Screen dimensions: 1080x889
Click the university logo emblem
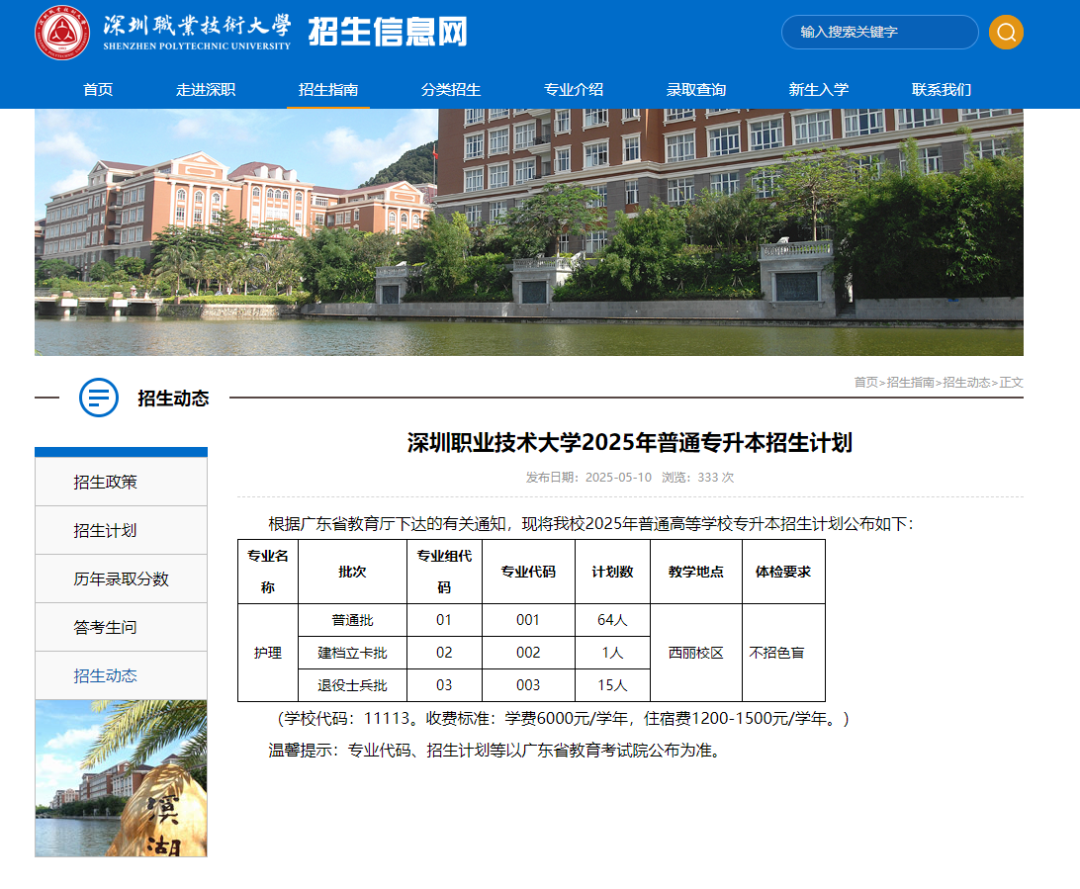[62, 33]
